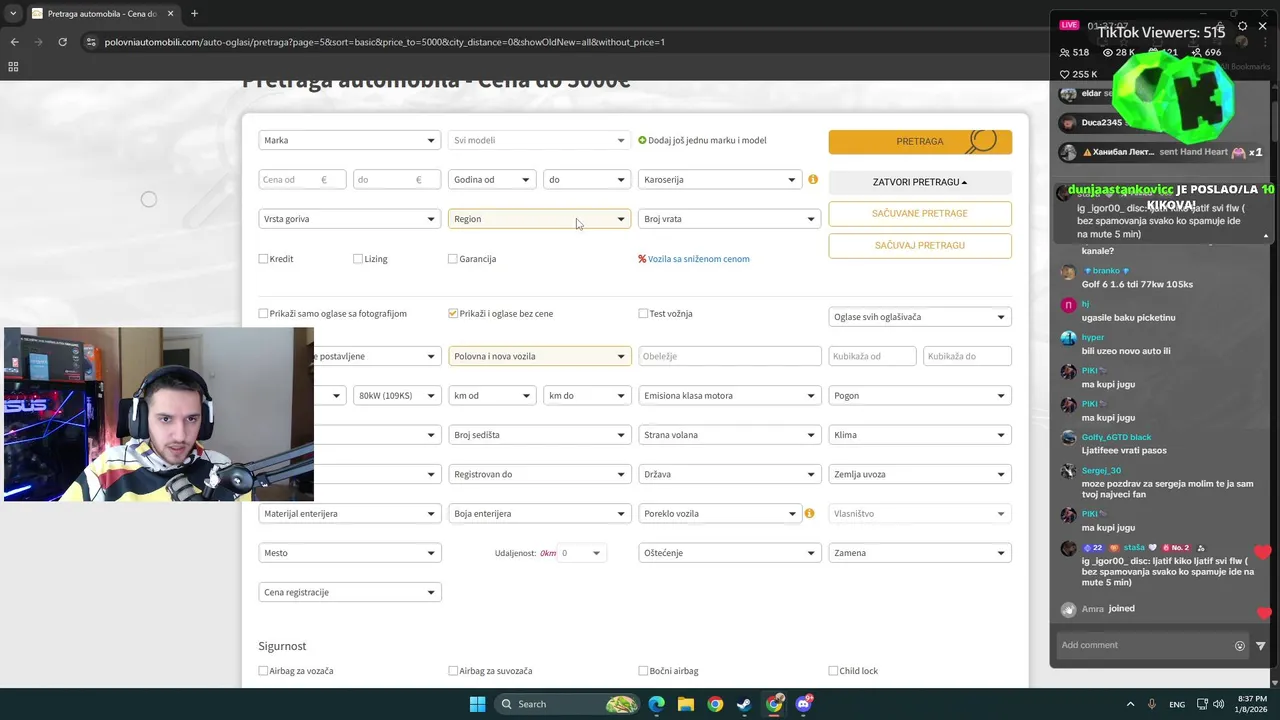The image size is (1280, 720).
Task: Reload the page with the refresh icon
Action: click(62, 42)
